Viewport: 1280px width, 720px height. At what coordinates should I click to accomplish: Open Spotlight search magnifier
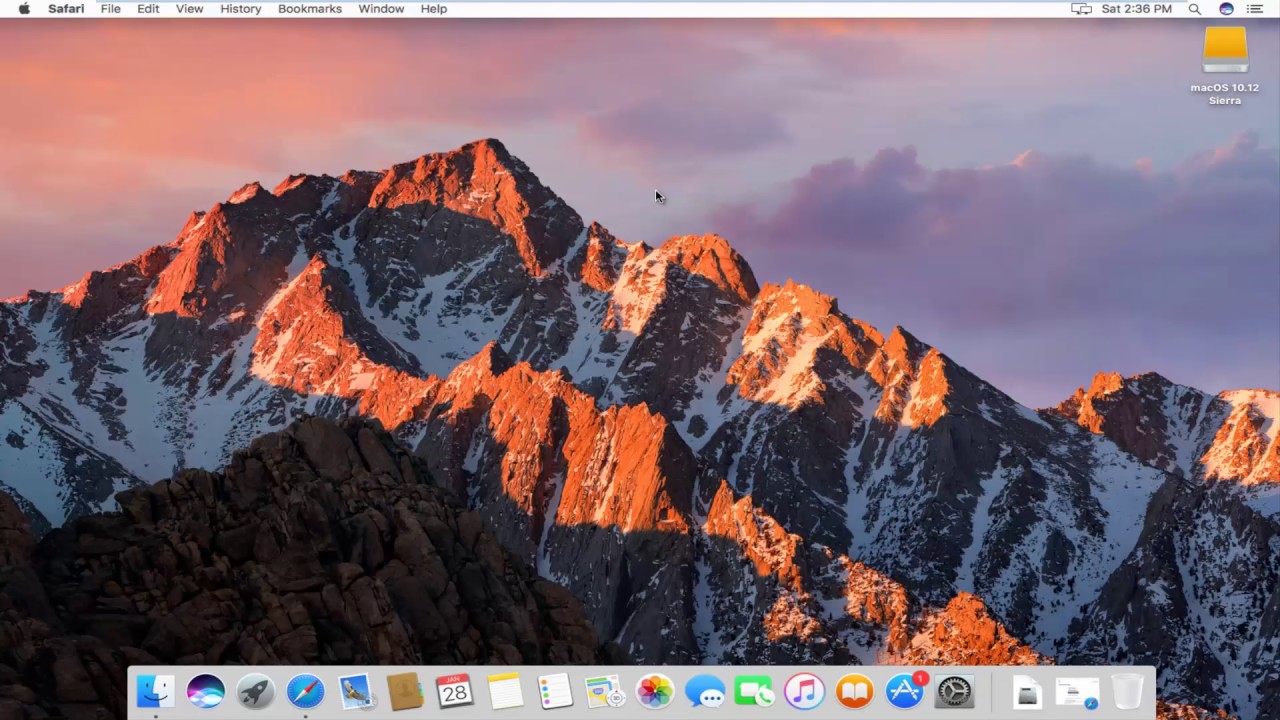pos(1195,9)
